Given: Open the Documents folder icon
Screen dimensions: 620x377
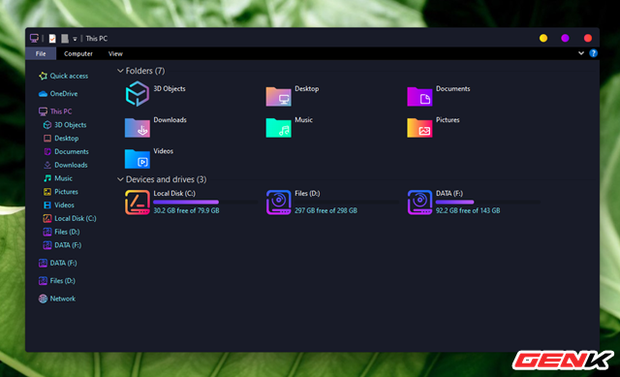Looking at the screenshot, I should pyautogui.click(x=420, y=96).
